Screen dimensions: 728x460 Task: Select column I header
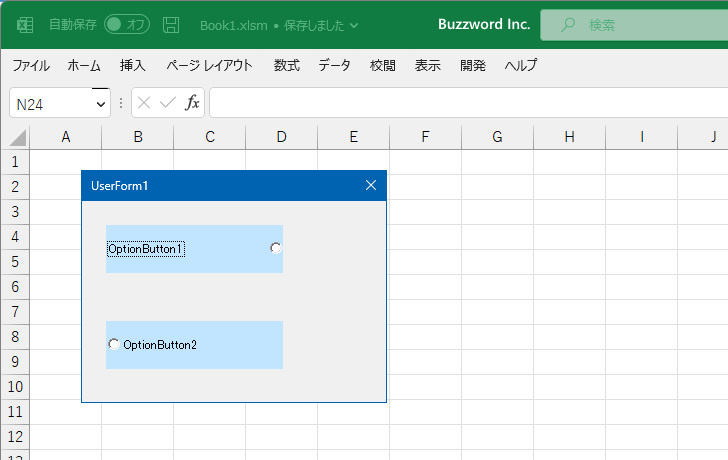coord(641,137)
